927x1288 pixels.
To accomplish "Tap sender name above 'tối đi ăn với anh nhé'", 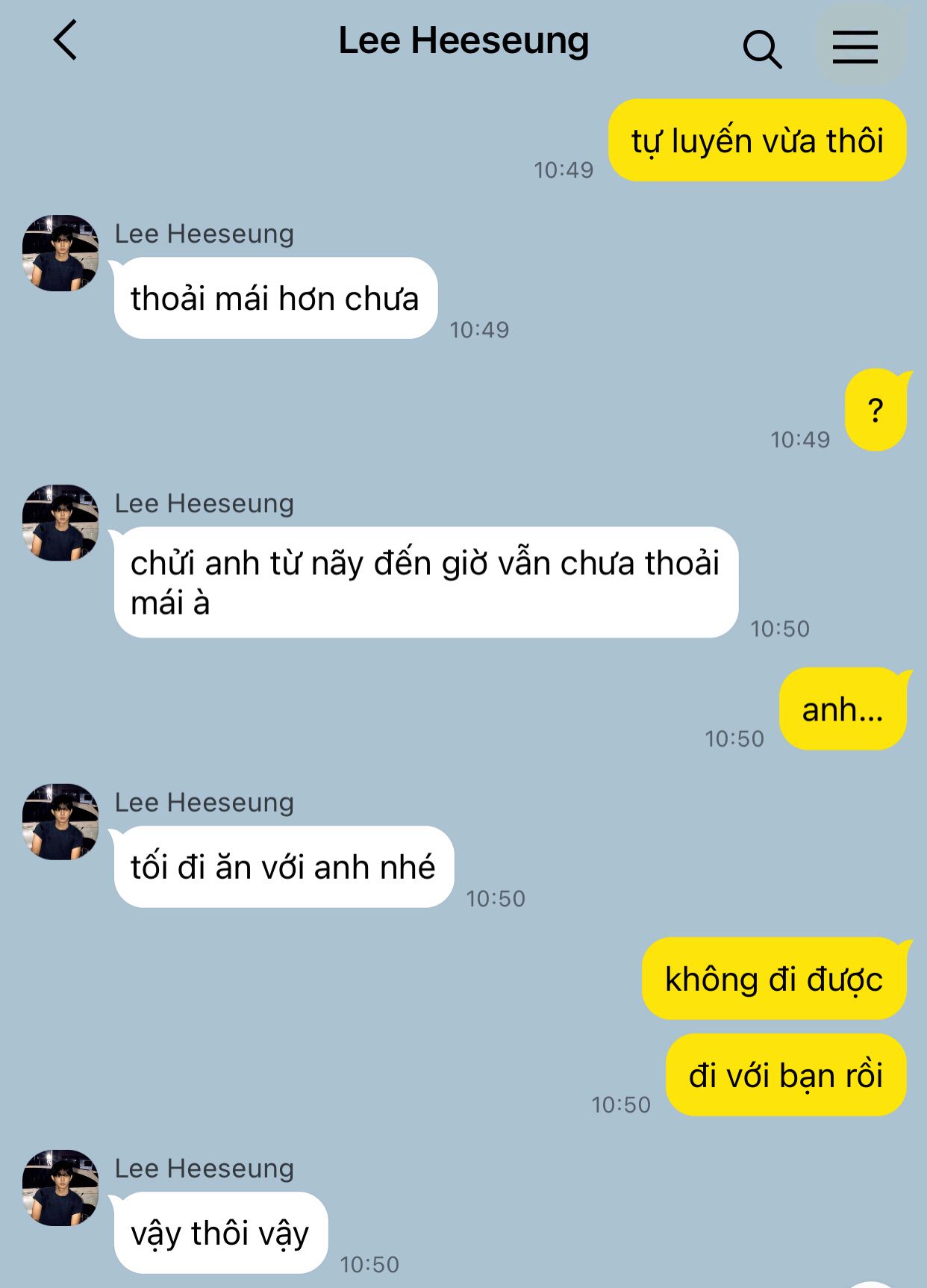I will [204, 803].
